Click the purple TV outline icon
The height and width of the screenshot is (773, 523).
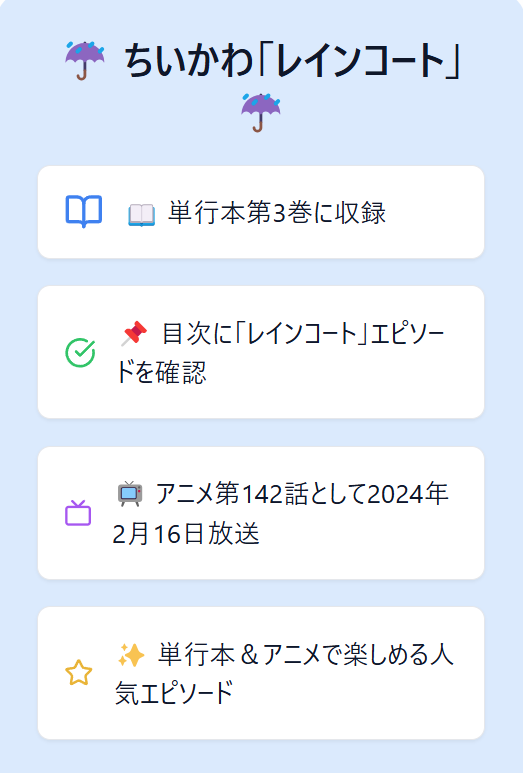(x=78, y=513)
